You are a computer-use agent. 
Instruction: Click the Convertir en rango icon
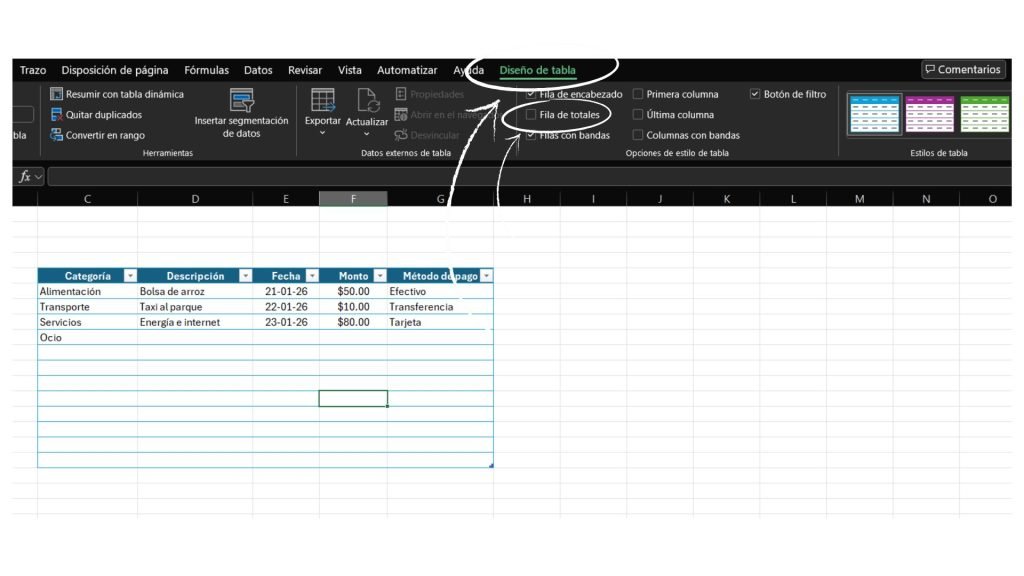pyautogui.click(x=57, y=135)
